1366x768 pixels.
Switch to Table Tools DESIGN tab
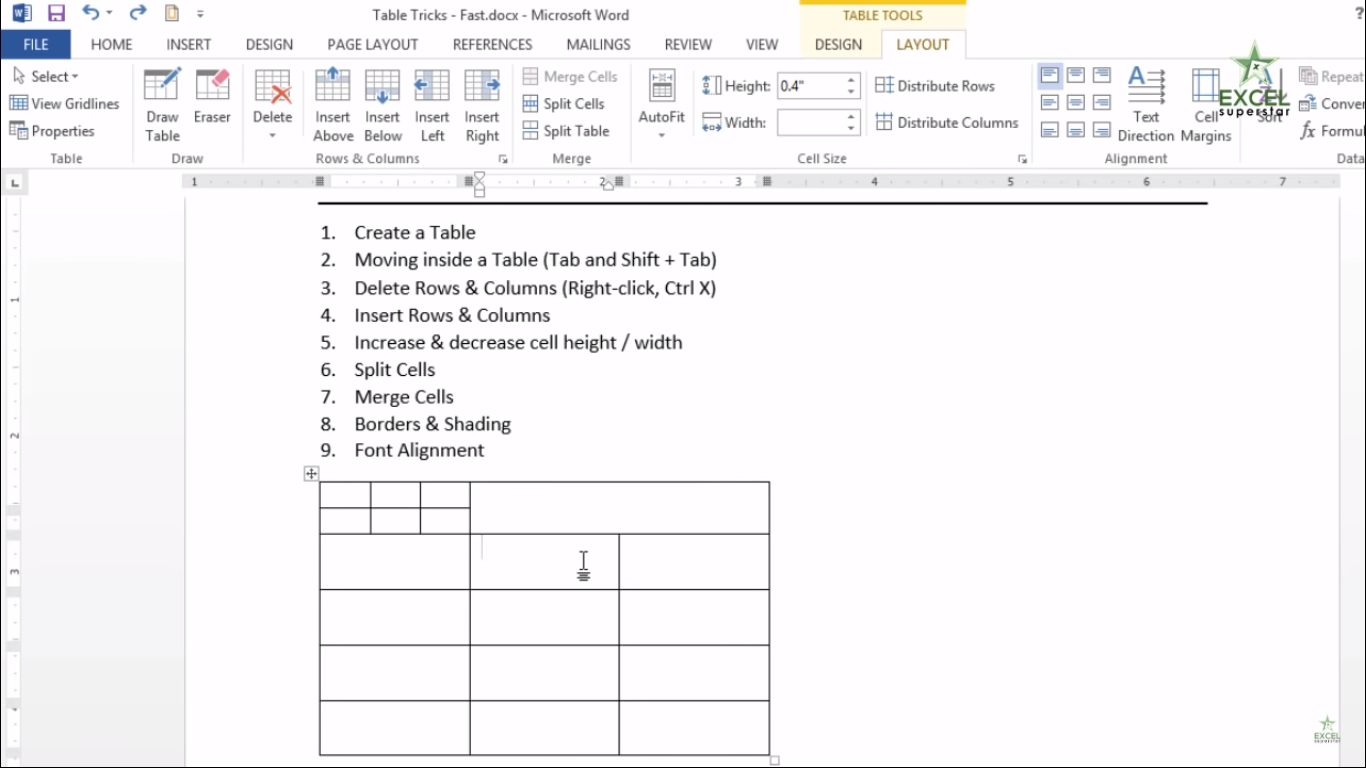[838, 45]
